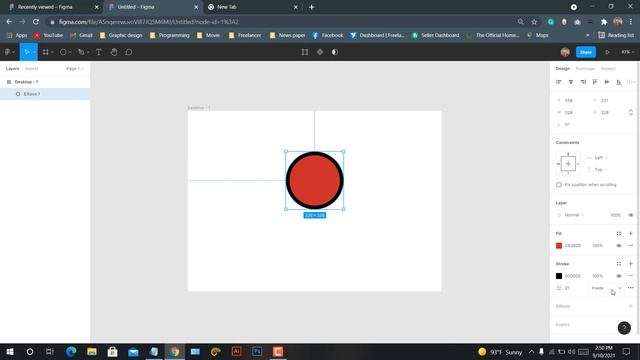
Task: Select the Frame tool
Action: tap(45, 52)
